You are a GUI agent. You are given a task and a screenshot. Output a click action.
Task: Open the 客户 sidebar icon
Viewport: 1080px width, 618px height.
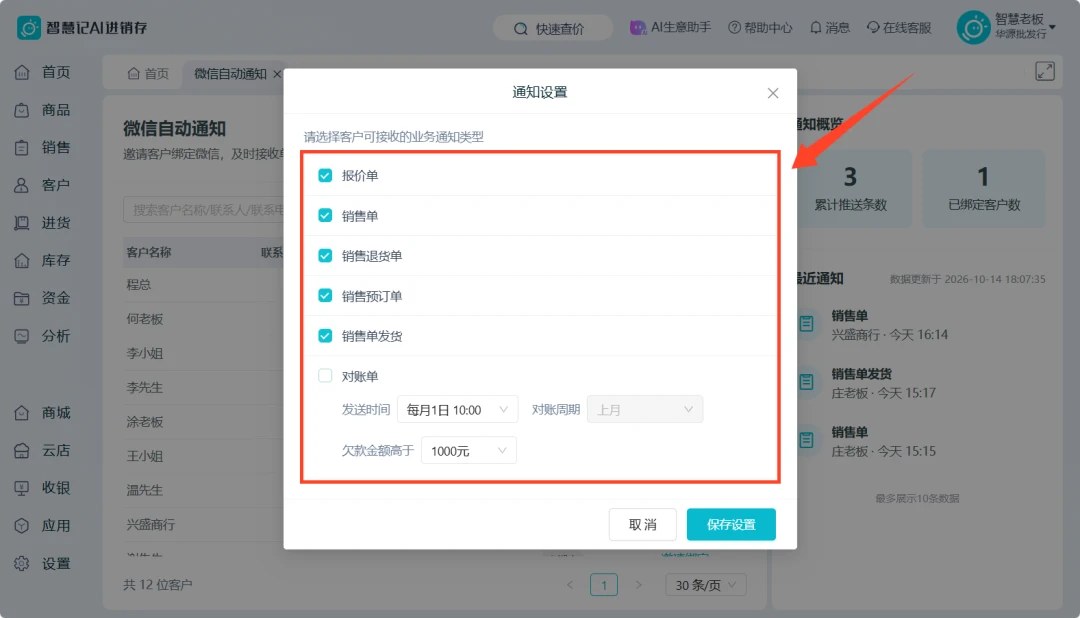tap(22, 185)
